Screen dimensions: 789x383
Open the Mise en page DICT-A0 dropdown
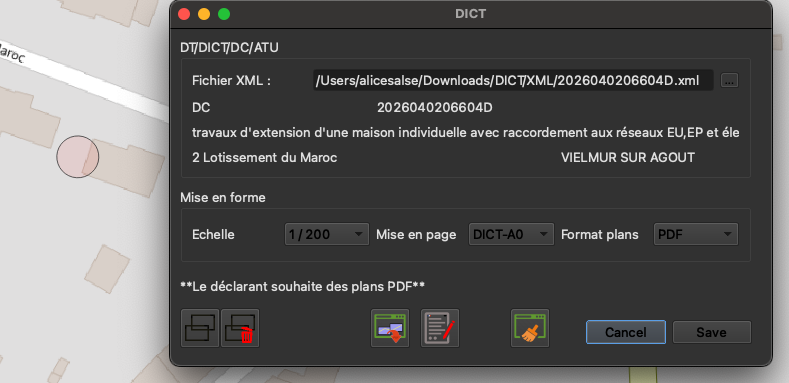(x=511, y=235)
